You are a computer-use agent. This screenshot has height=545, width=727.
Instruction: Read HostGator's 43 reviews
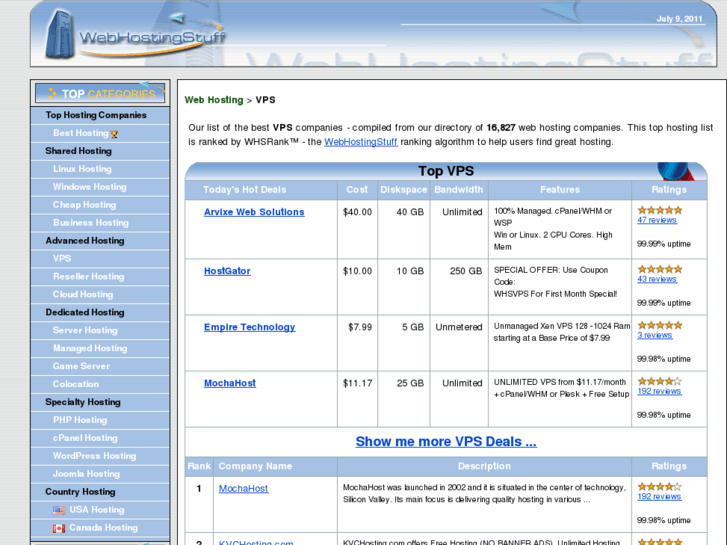657,279
